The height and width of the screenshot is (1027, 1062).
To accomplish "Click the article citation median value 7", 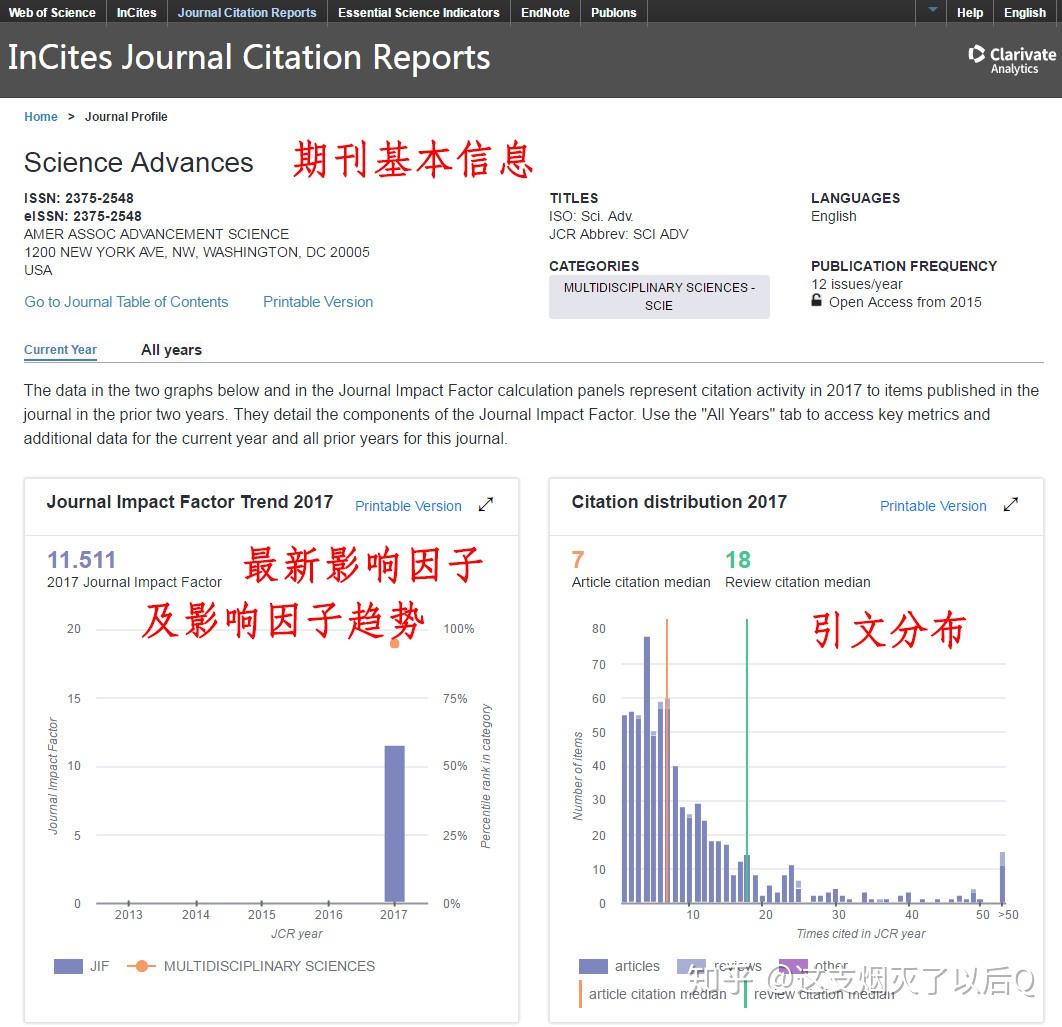I will [578, 560].
